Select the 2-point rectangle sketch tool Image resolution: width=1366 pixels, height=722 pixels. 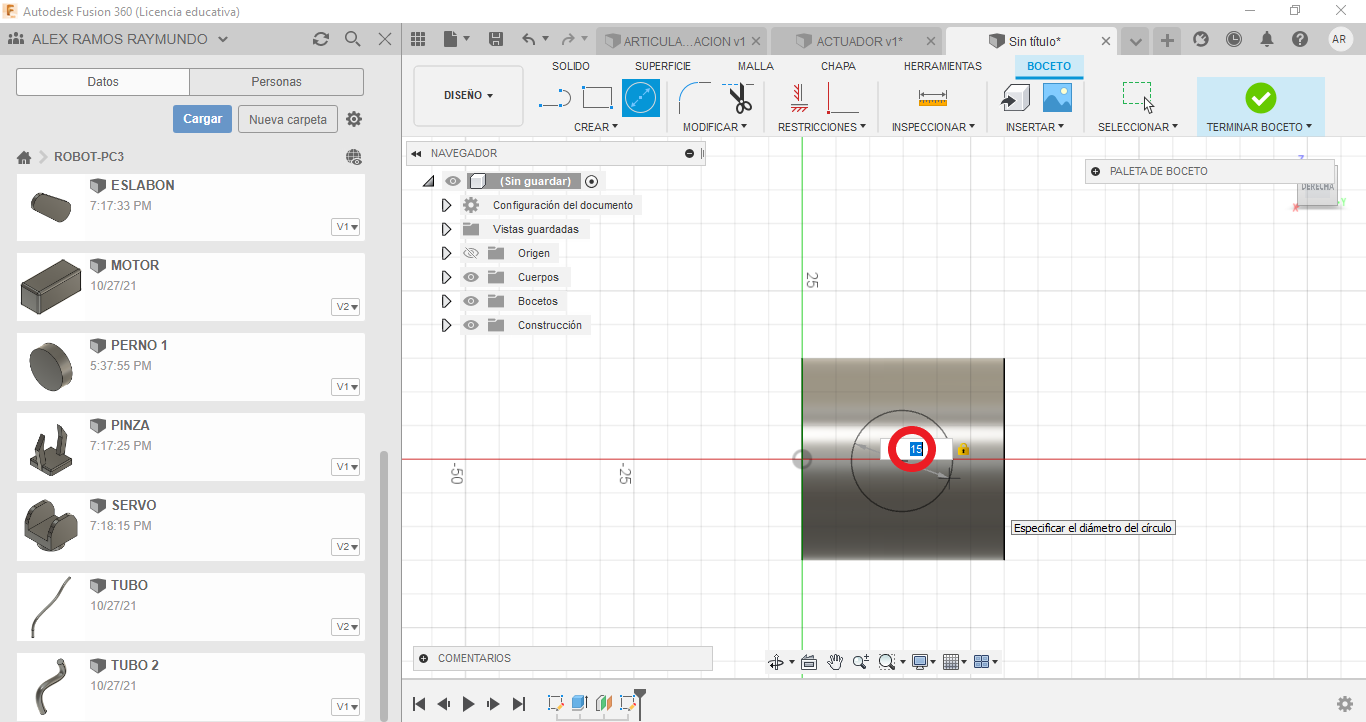pos(597,98)
